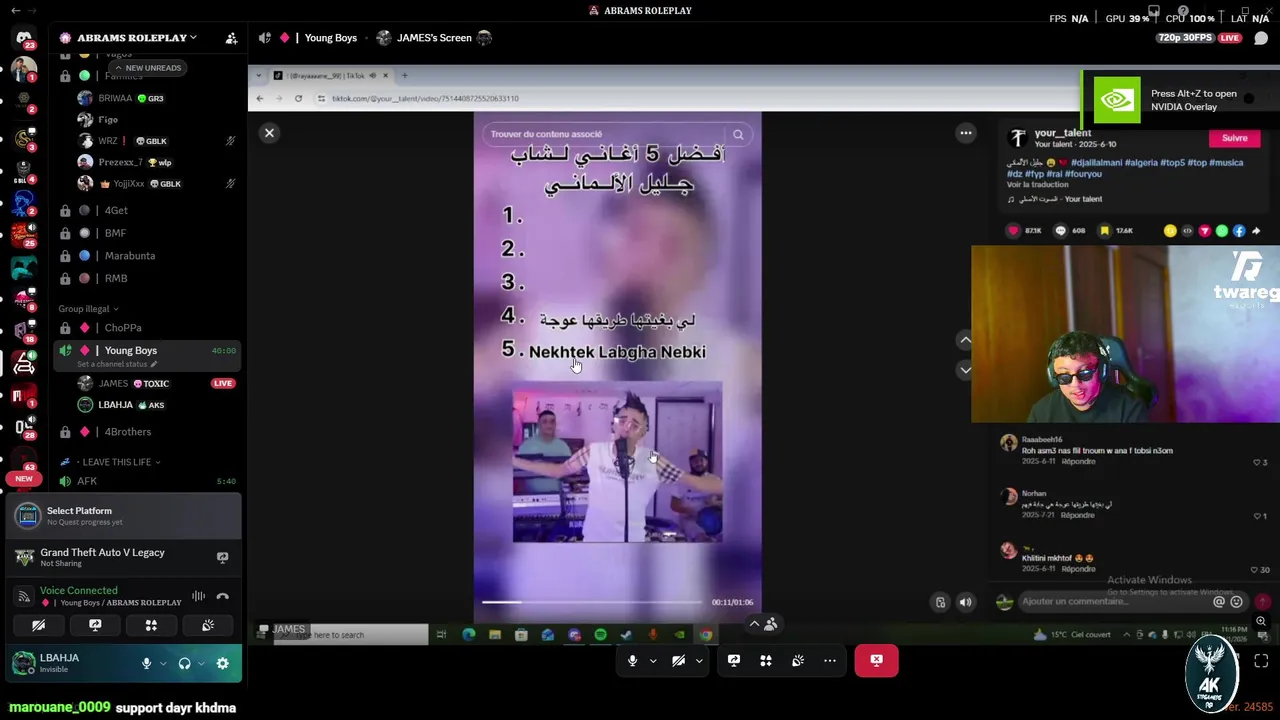The height and width of the screenshot is (720, 1280).
Task: Open voice connection details signal icon
Action: pos(24,596)
